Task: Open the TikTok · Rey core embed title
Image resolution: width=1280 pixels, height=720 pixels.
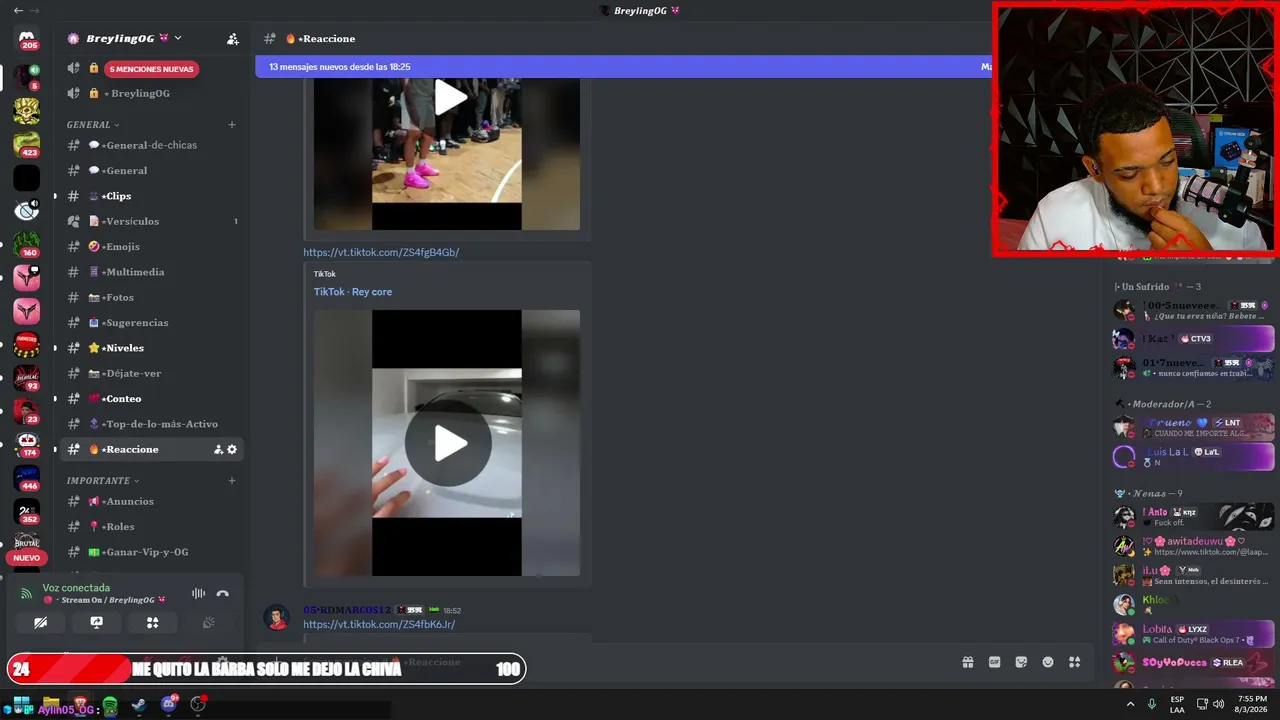Action: (353, 292)
